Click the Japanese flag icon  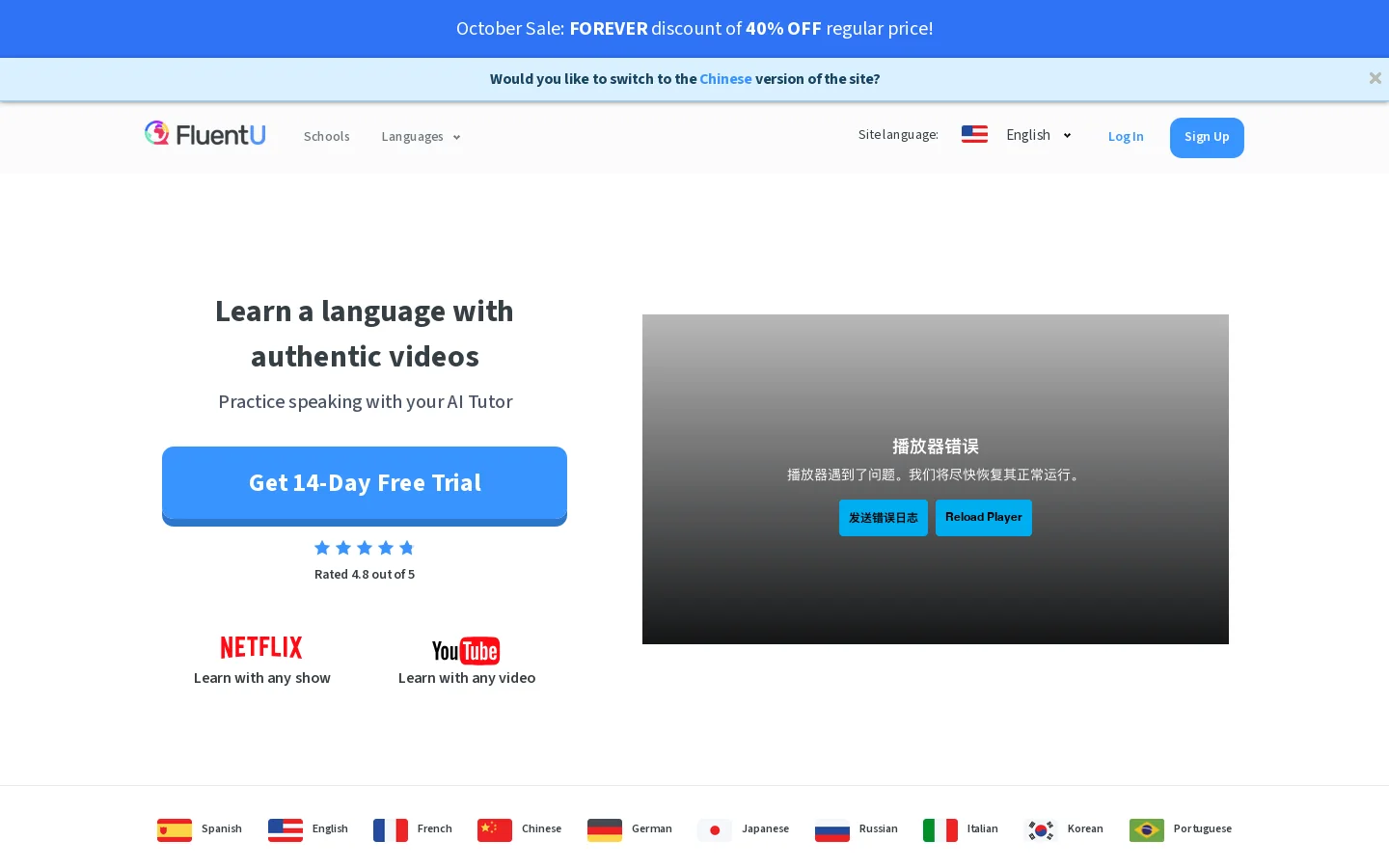click(x=715, y=829)
